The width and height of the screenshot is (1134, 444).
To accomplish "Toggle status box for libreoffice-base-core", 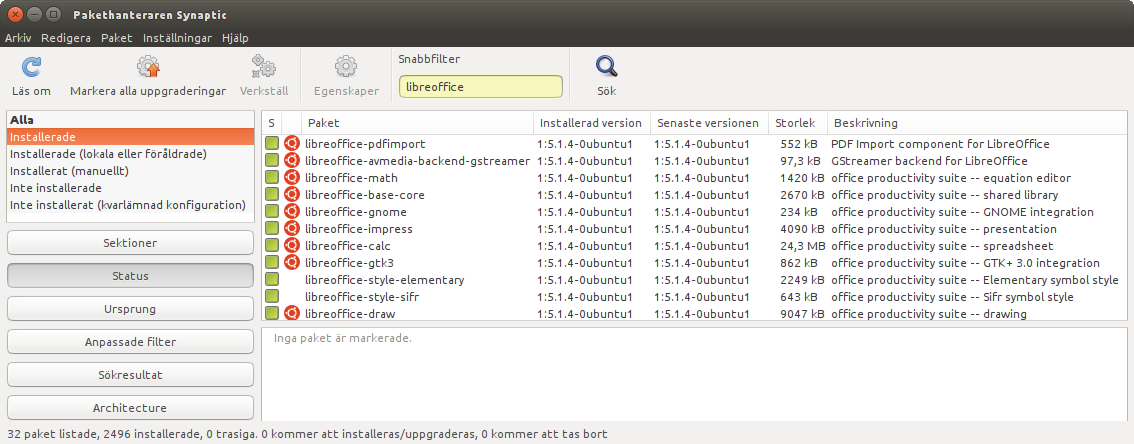I will [272, 195].
